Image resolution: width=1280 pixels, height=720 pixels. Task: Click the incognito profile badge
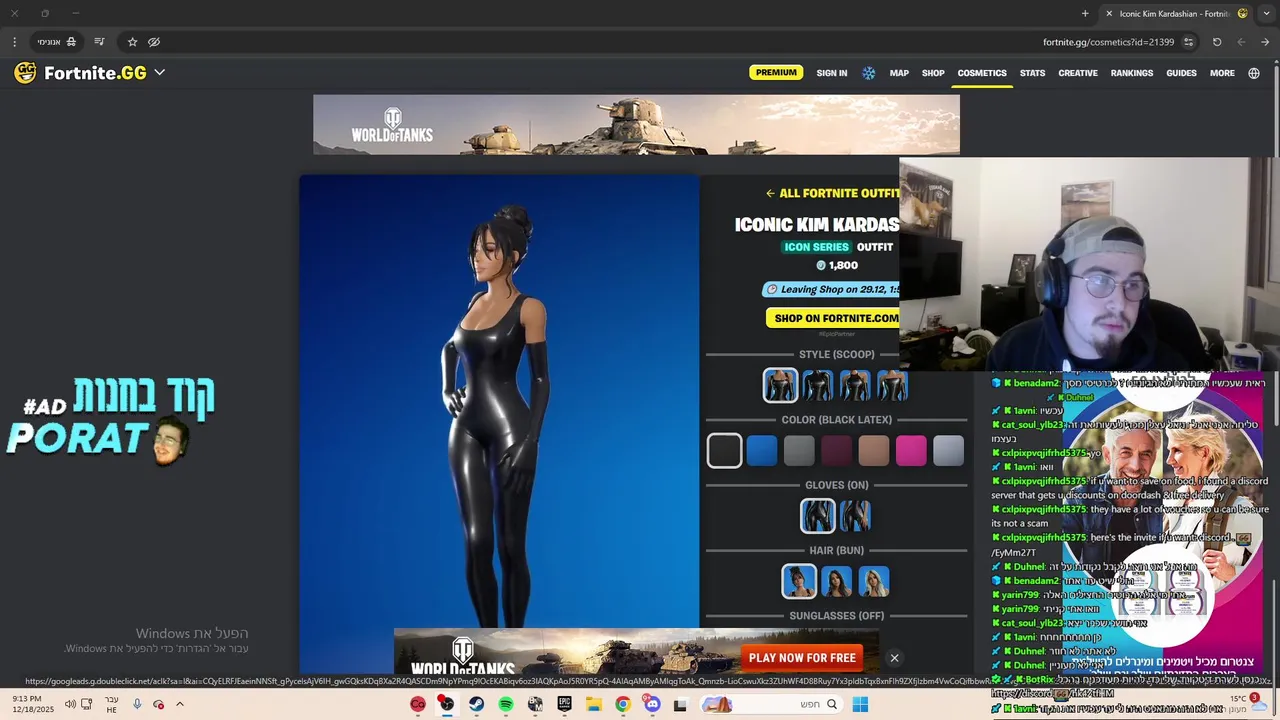click(x=56, y=42)
